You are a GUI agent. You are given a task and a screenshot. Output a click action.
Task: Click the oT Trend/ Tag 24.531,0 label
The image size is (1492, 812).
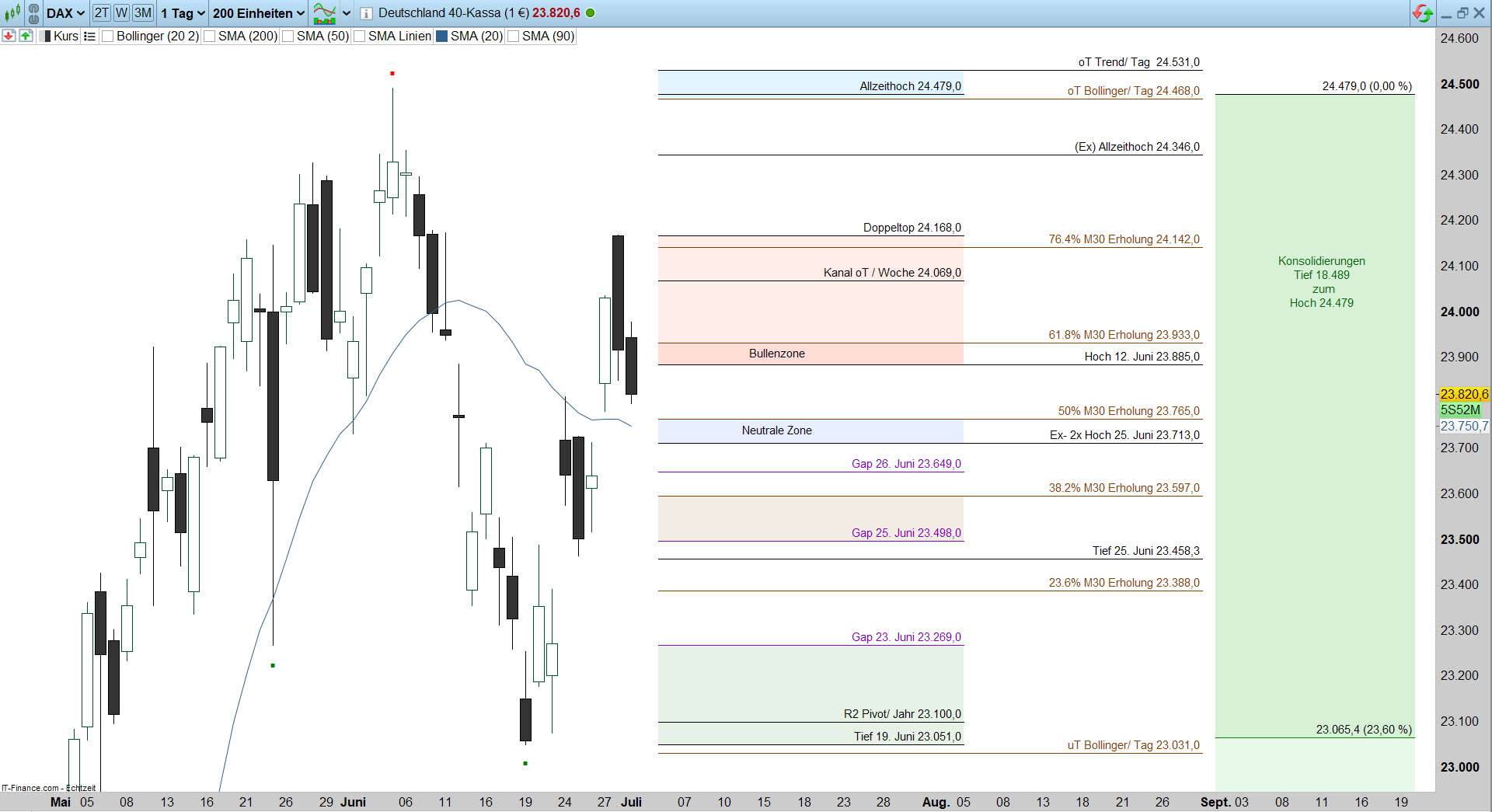[1138, 62]
